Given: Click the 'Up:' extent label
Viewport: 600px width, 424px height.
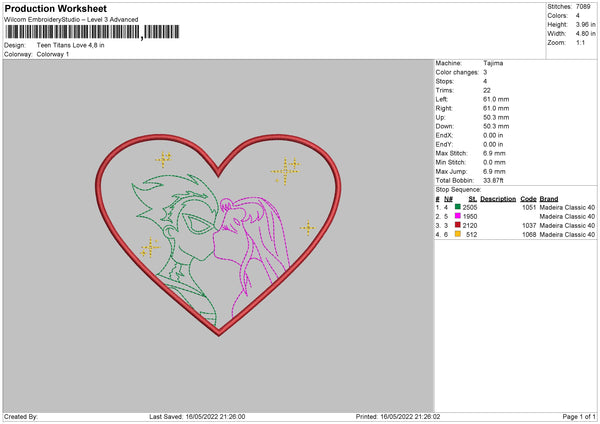Looking at the screenshot, I should (x=440, y=117).
